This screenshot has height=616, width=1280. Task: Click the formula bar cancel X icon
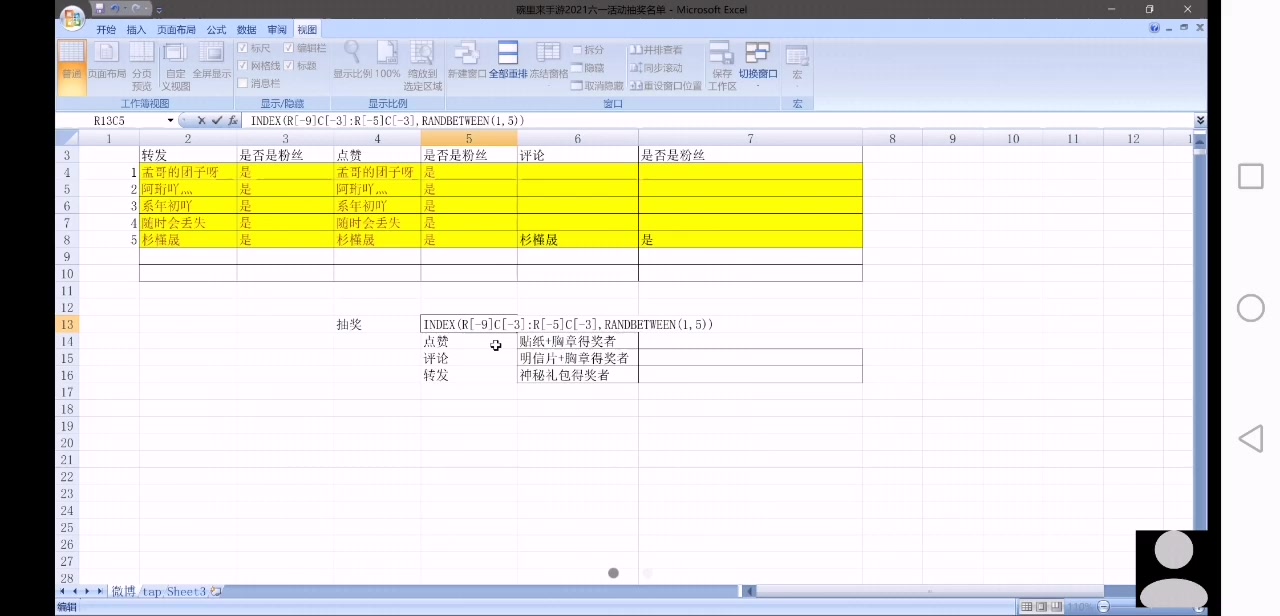pos(201,121)
